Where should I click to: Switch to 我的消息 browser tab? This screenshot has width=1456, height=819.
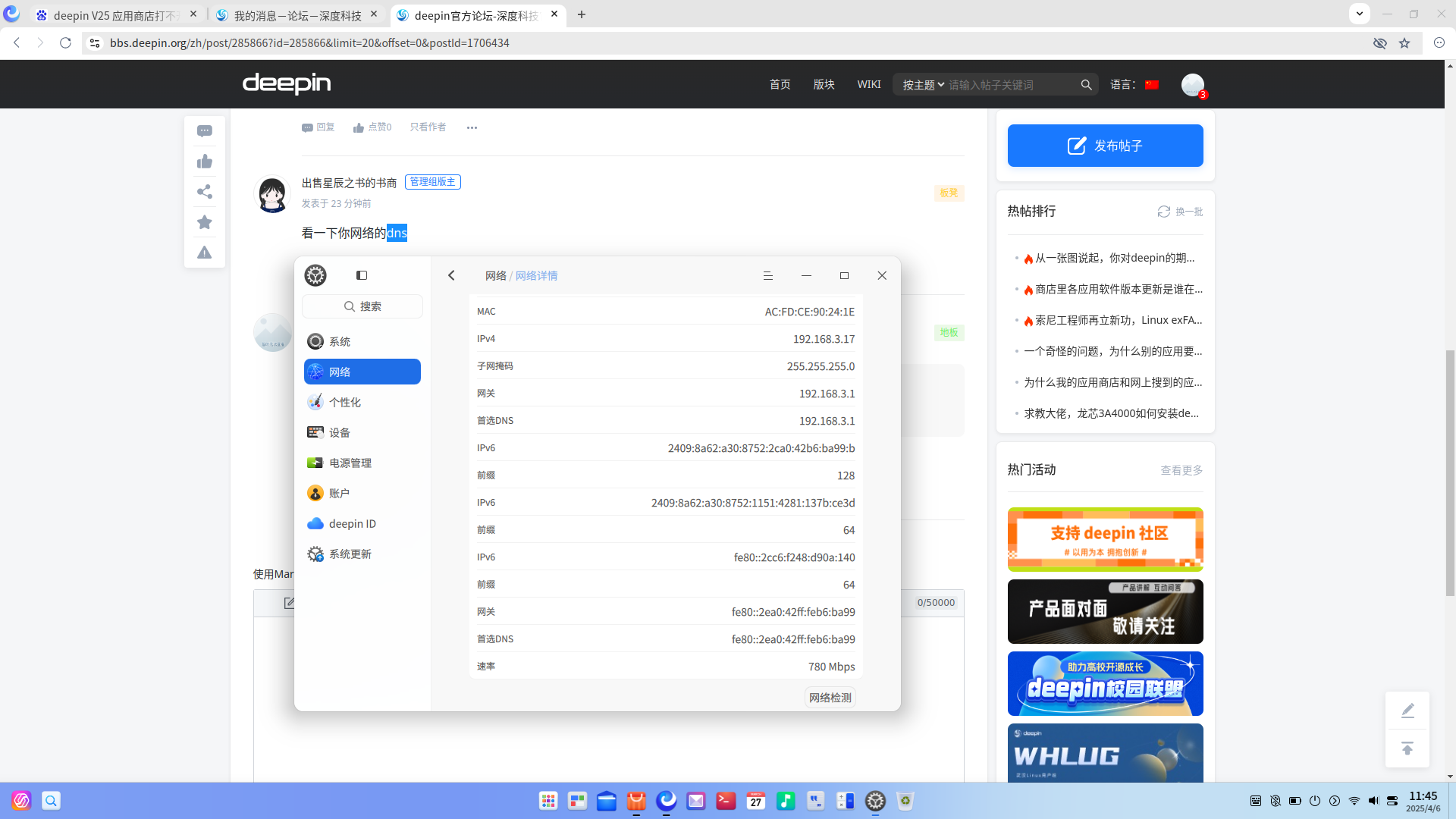(297, 15)
